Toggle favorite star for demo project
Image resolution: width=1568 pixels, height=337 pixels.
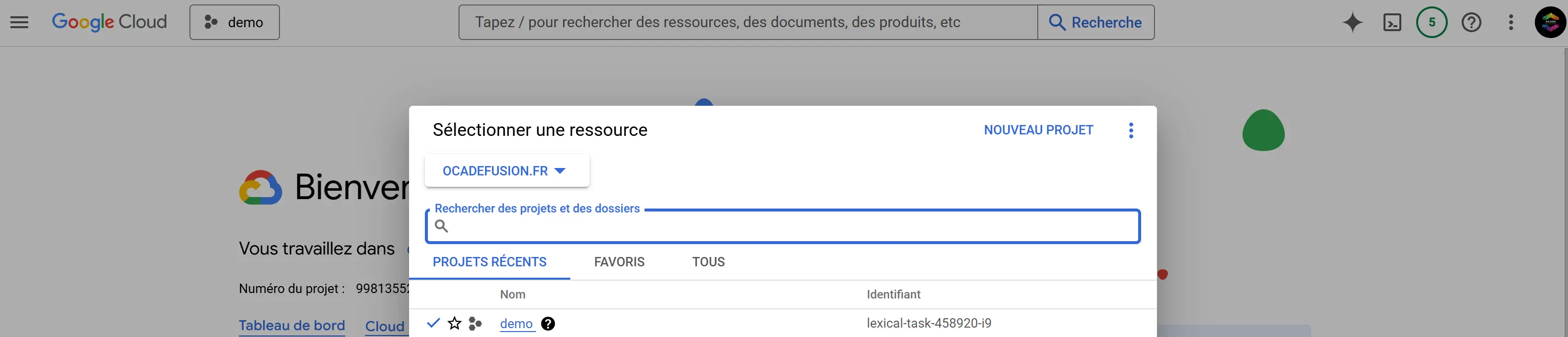[x=455, y=324]
